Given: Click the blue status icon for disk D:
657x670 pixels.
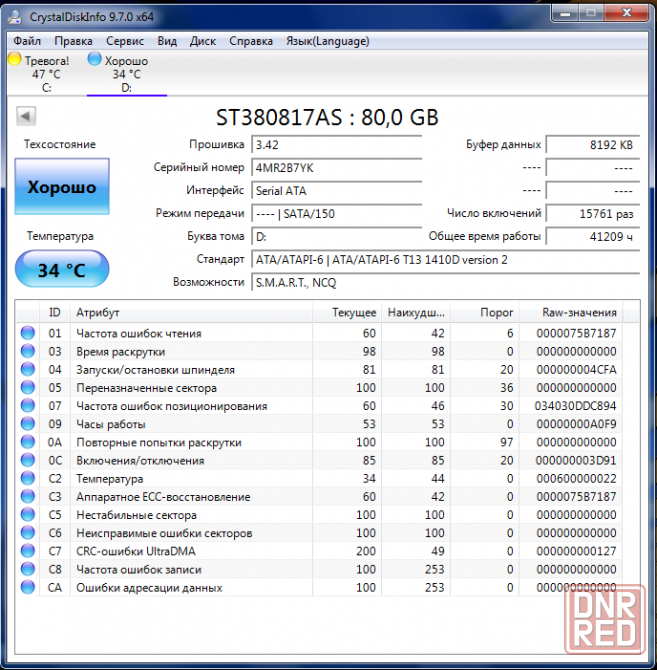Looking at the screenshot, I should click(x=95, y=60).
